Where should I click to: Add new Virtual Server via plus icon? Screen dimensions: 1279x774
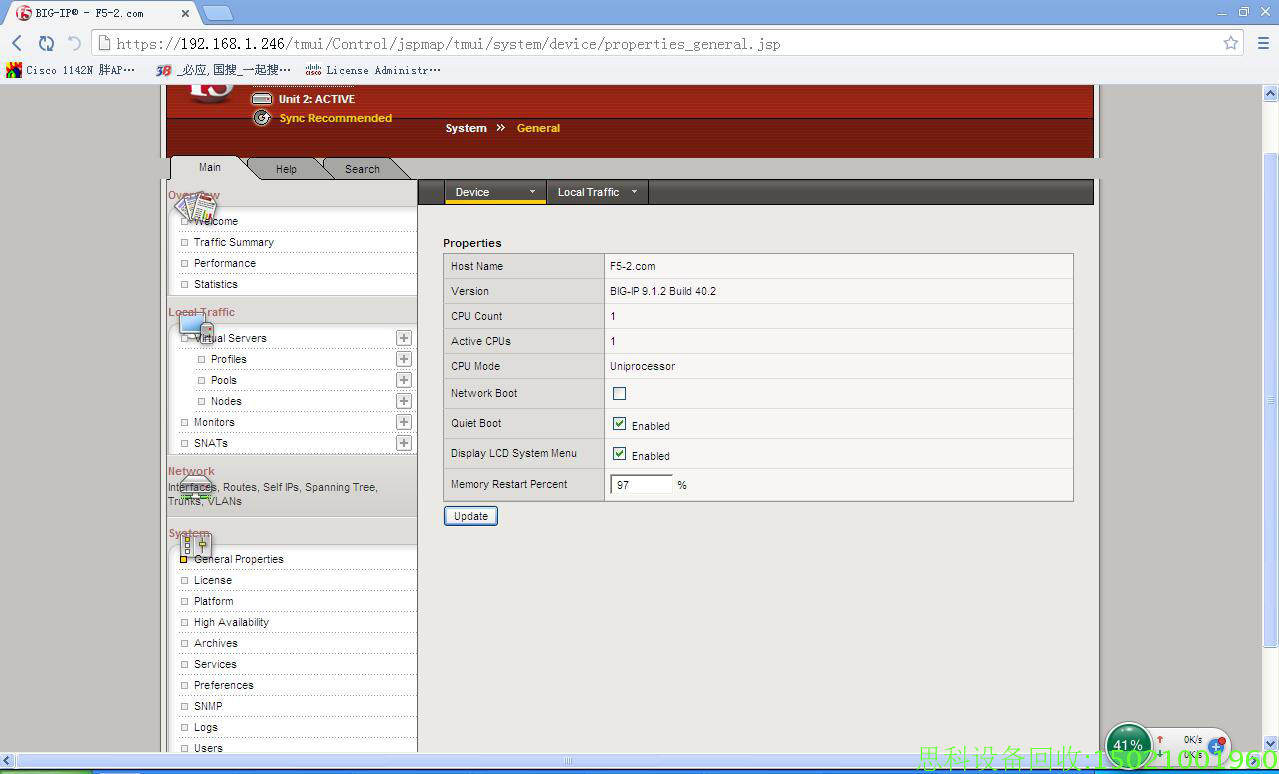point(404,338)
